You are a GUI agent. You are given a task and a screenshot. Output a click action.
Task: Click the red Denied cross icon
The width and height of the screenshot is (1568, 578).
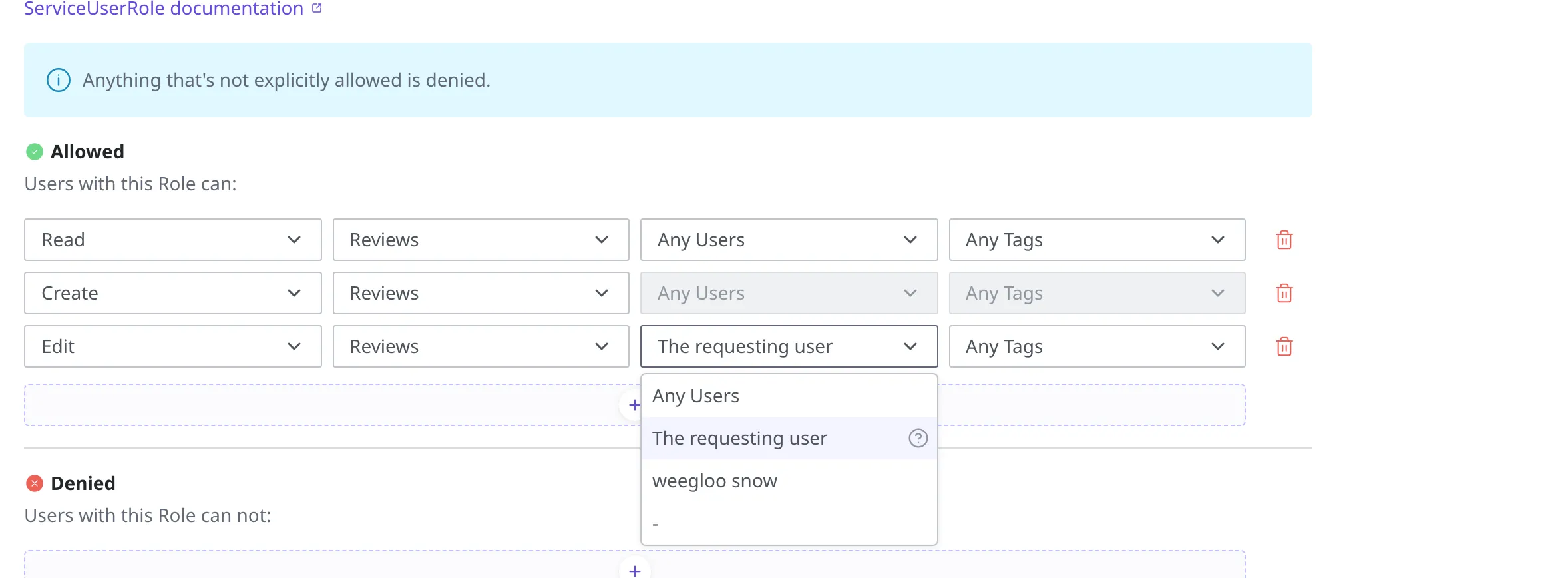(35, 483)
